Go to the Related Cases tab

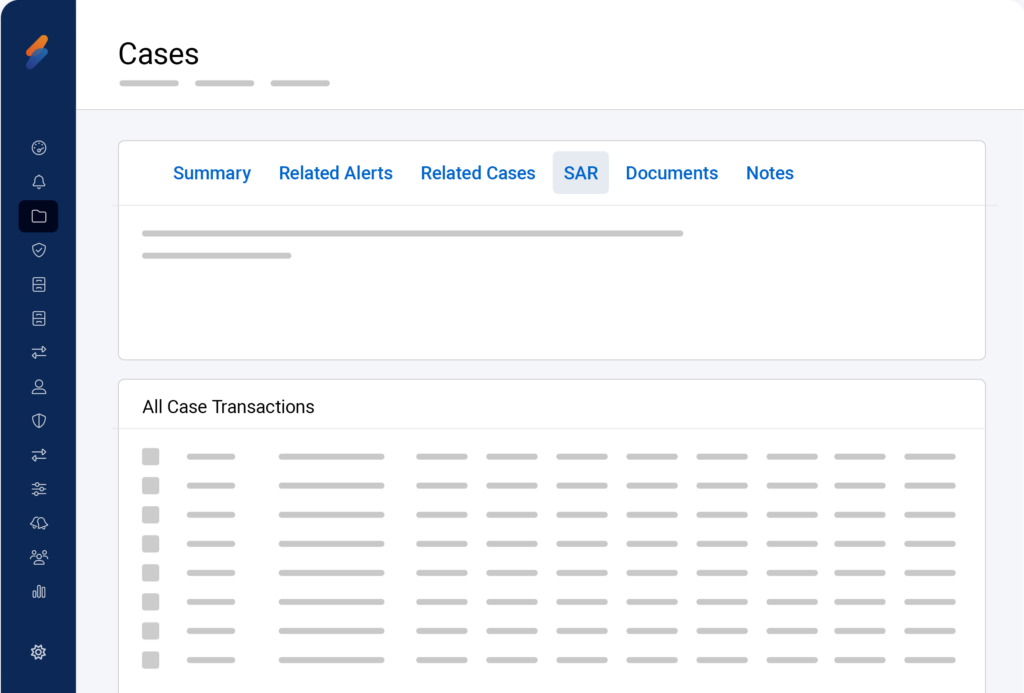point(478,173)
